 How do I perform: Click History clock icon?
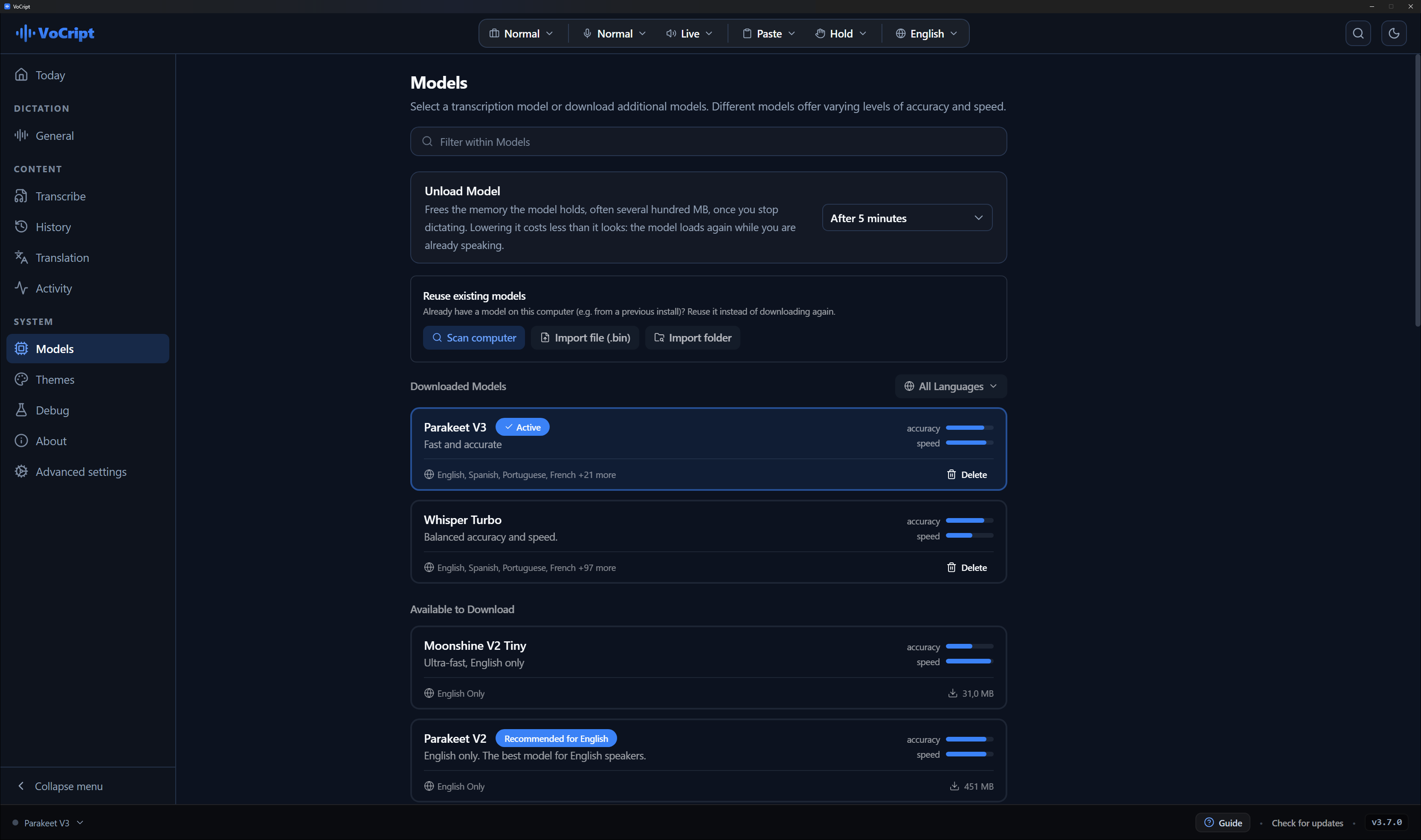21,226
